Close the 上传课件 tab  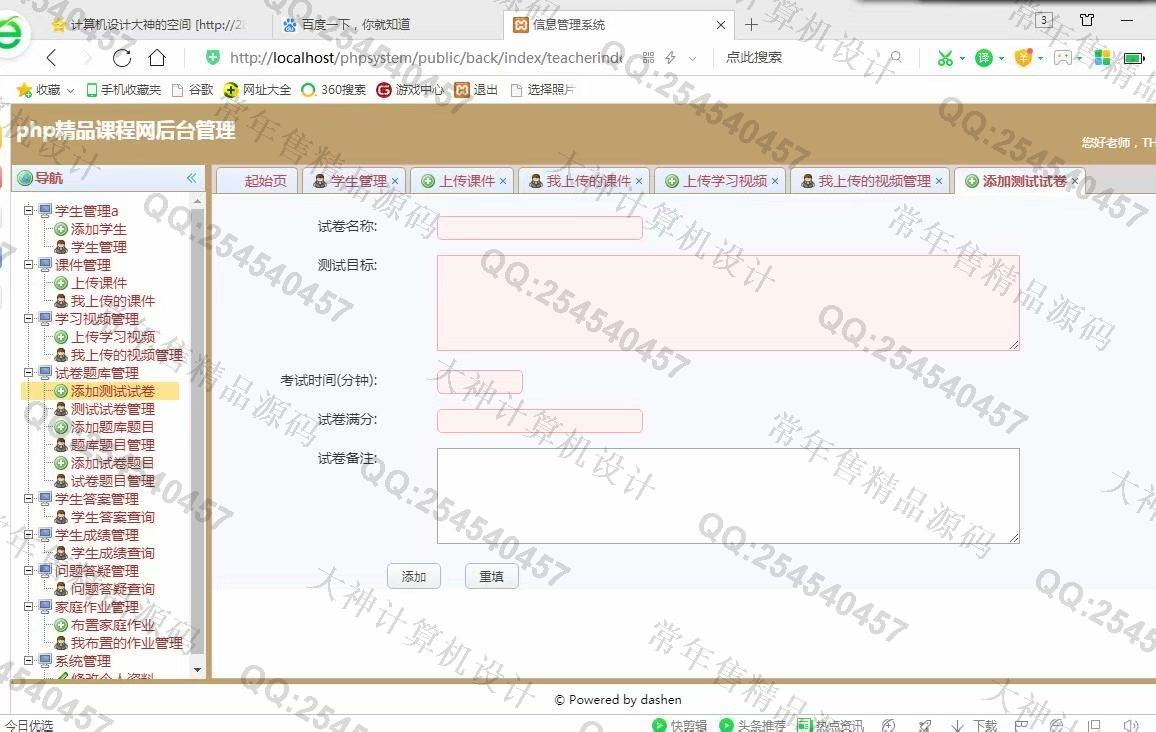click(503, 181)
